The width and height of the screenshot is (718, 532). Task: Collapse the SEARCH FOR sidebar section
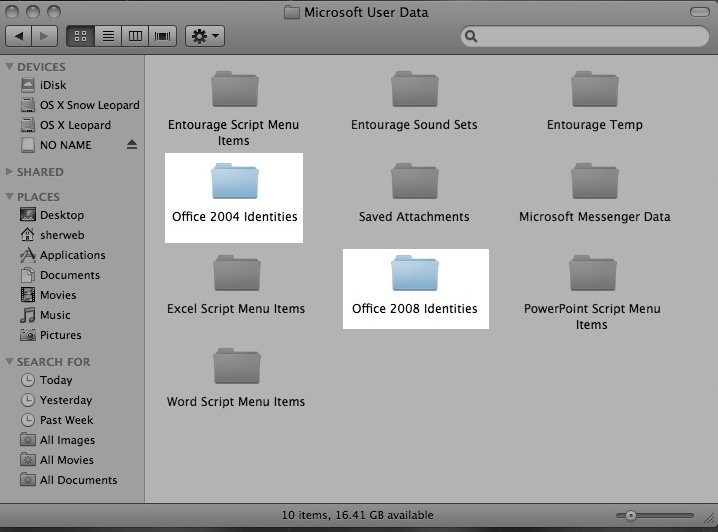pyautogui.click(x=10, y=362)
